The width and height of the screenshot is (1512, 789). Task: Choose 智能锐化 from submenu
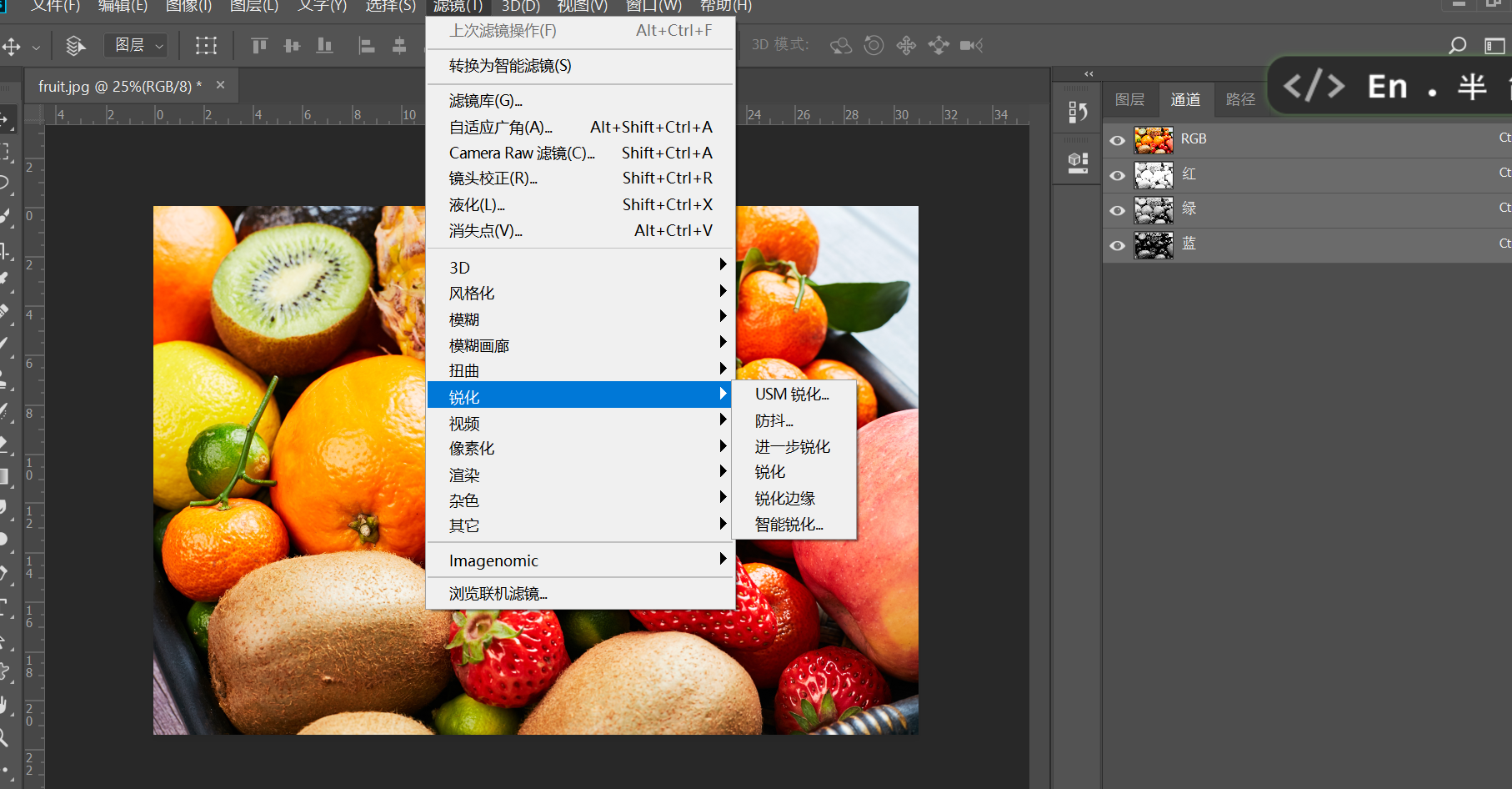[794, 524]
